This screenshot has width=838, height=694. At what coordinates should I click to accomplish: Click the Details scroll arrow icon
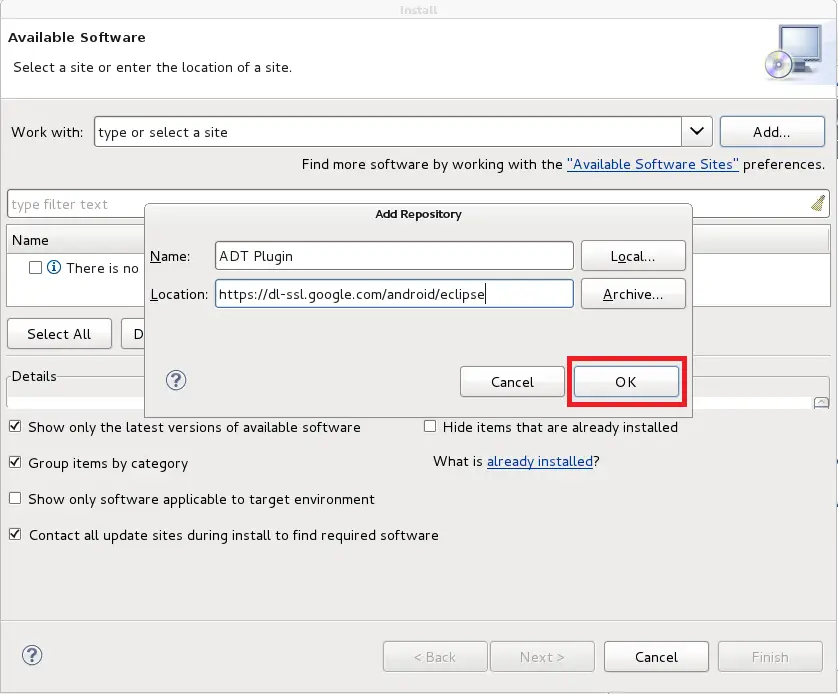(x=821, y=402)
